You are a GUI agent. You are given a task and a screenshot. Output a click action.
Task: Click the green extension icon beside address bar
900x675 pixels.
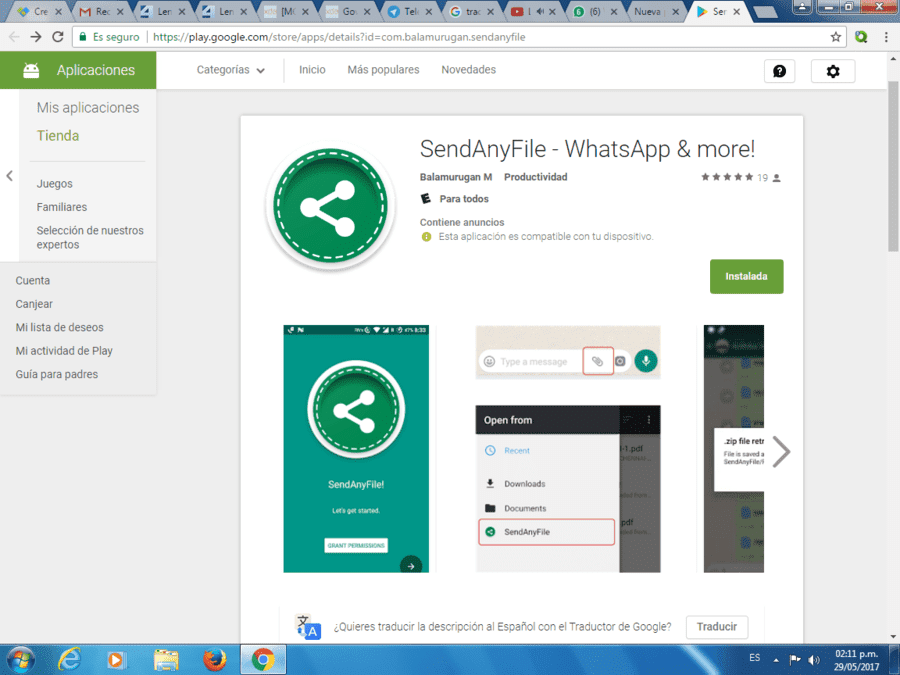tap(860, 37)
